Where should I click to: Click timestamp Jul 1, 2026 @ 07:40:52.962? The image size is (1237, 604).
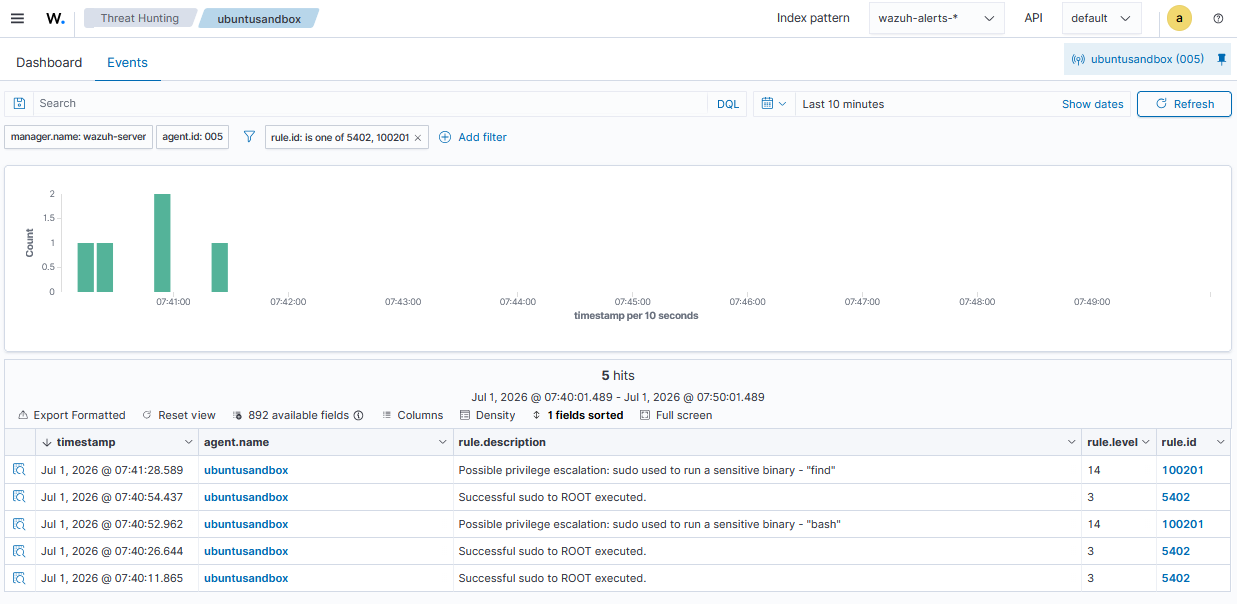(112, 524)
